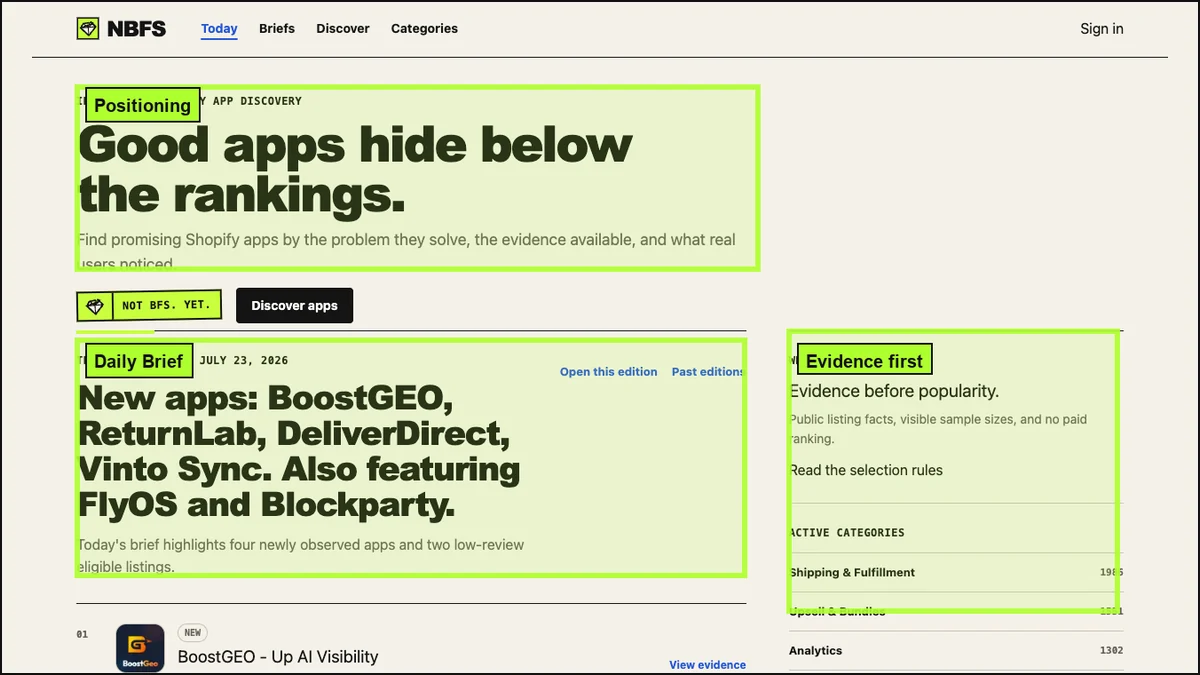Click the ACTIVE CATEGORIES heading
Viewport: 1200px width, 675px height.
tap(847, 533)
